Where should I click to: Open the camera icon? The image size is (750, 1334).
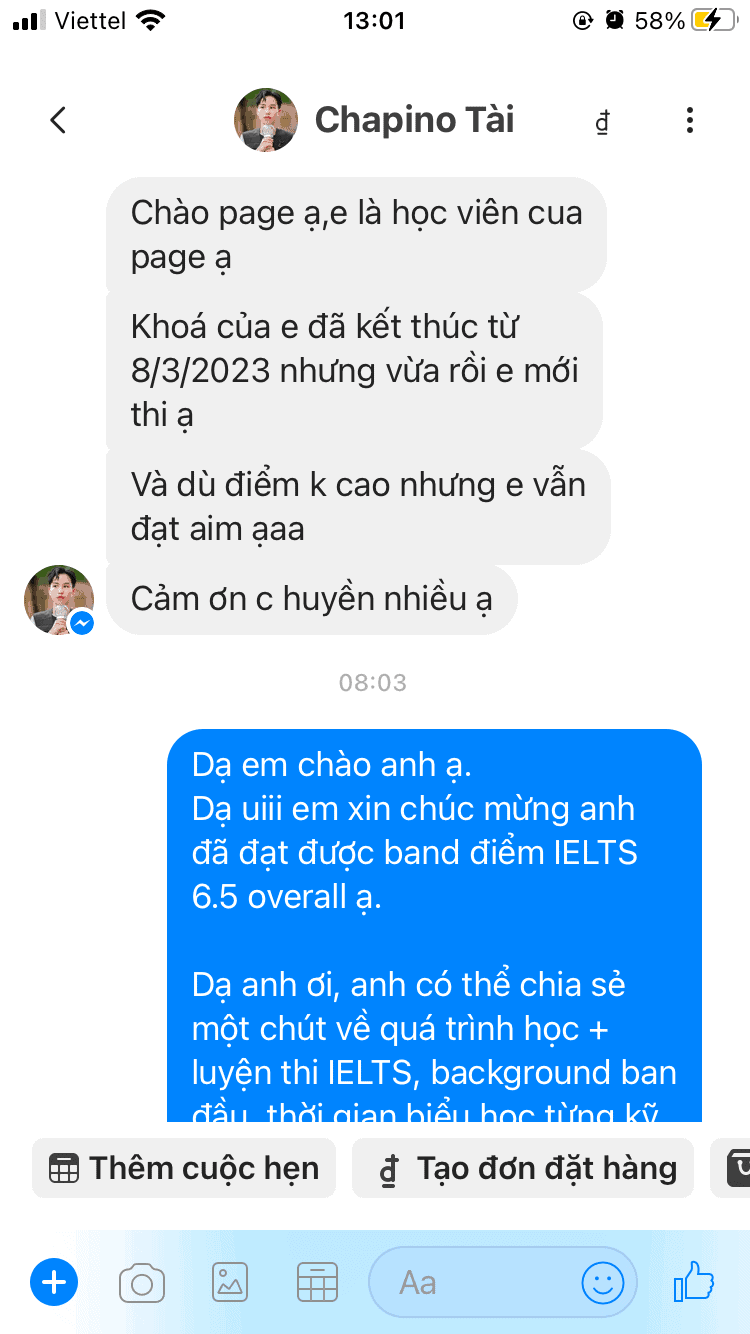[141, 1283]
